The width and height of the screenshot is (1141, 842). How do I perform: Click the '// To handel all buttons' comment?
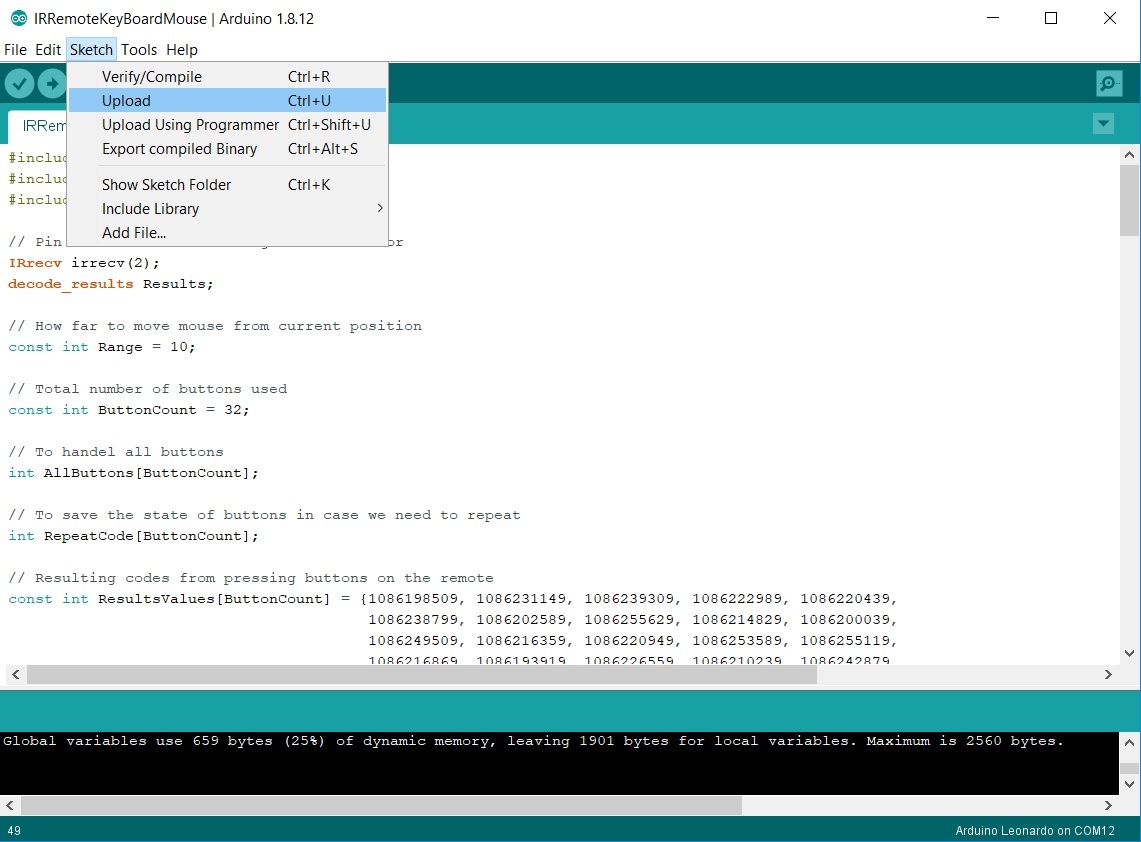click(116, 452)
